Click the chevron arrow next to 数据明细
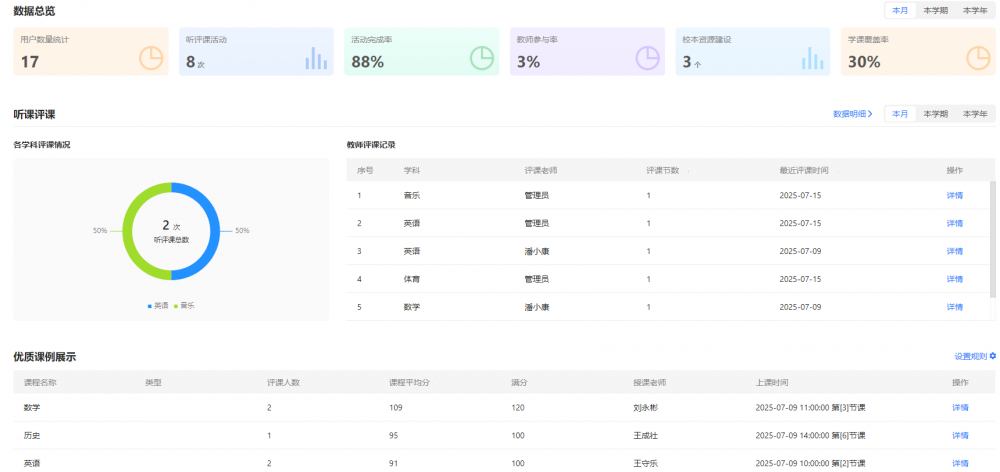 [x=870, y=114]
